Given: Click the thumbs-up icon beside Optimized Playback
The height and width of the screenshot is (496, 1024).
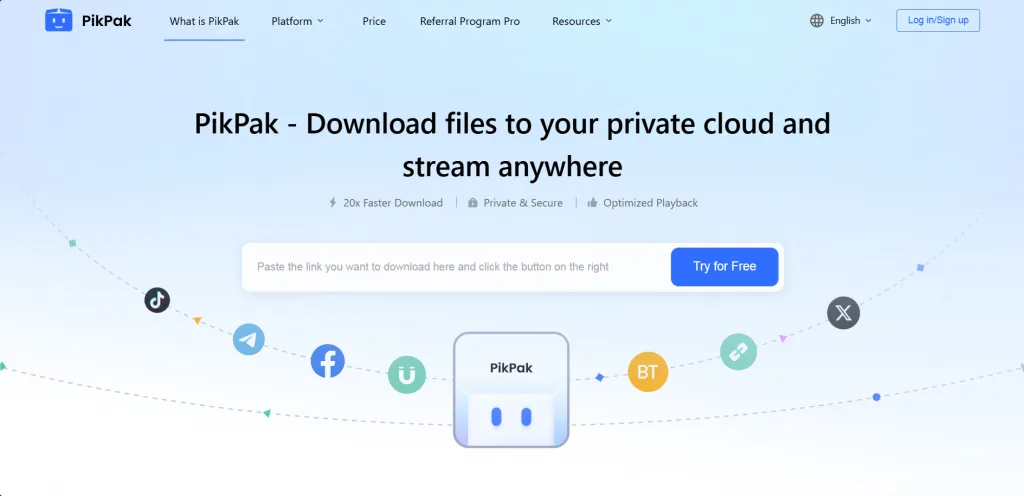Looking at the screenshot, I should pos(592,203).
